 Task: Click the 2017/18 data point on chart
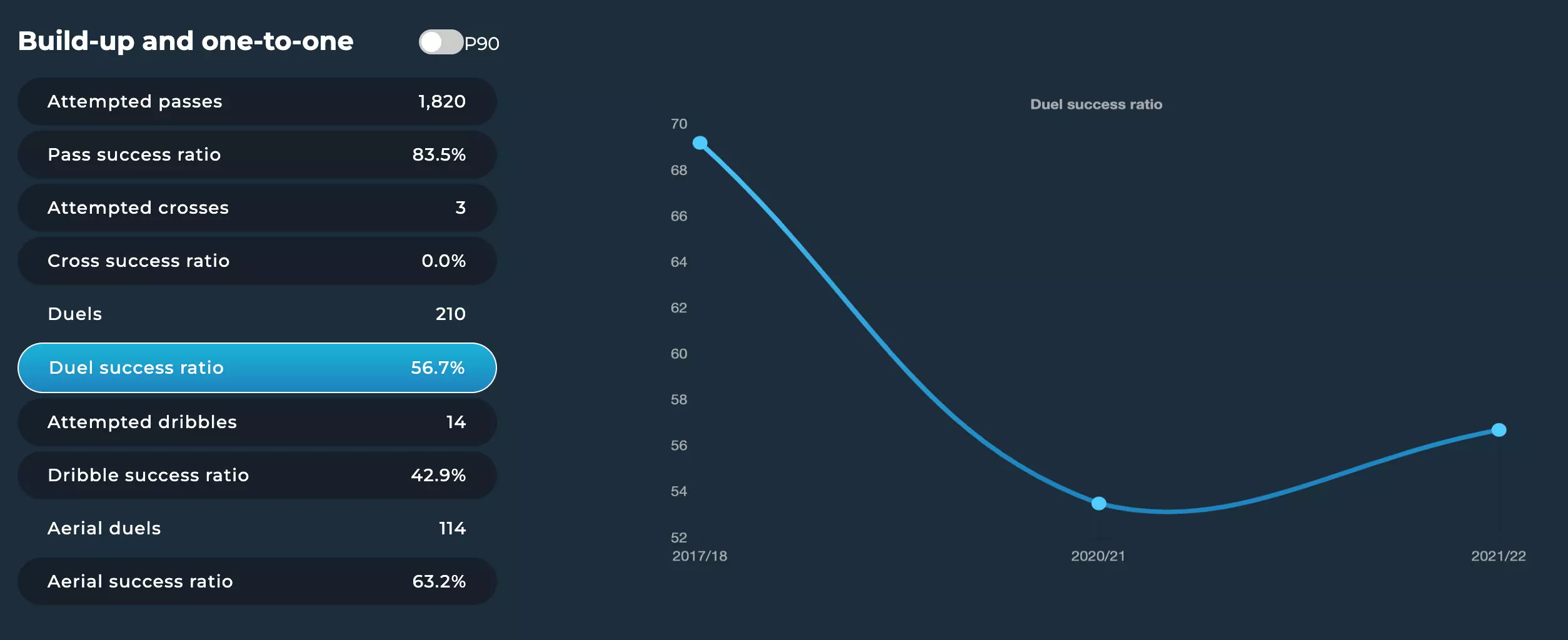700,143
